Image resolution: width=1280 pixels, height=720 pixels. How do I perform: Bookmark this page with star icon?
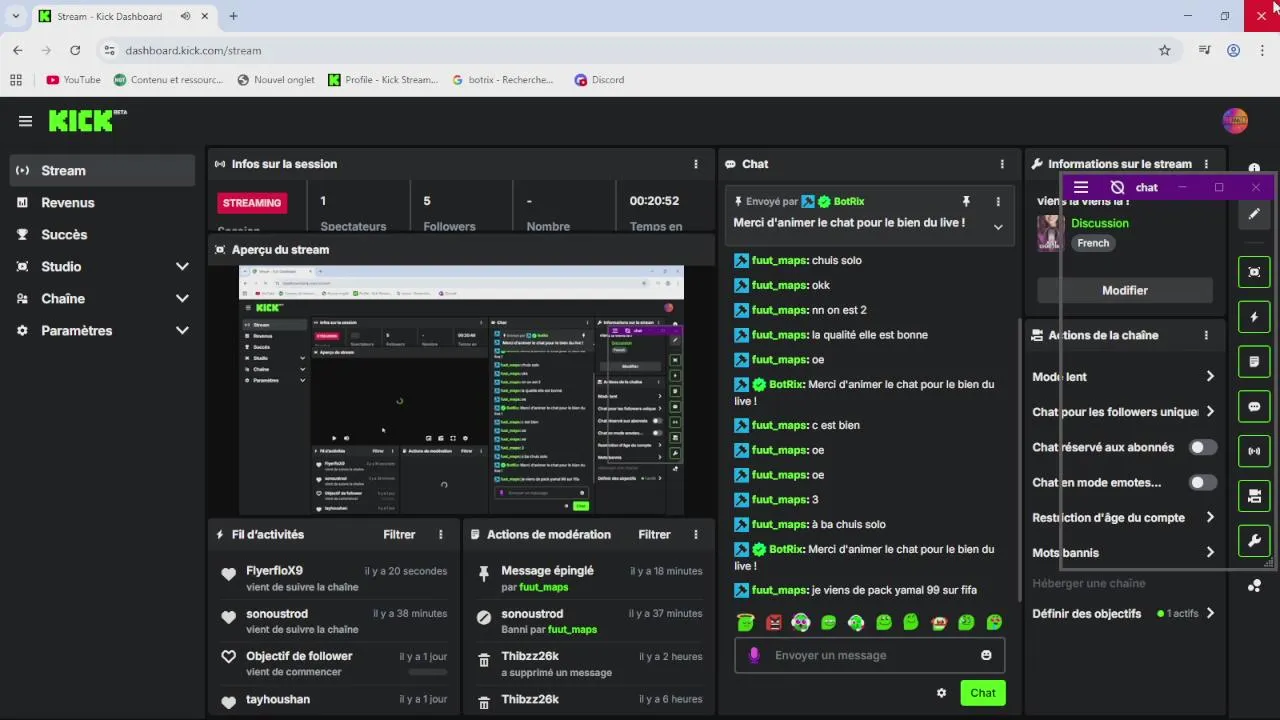1164,50
